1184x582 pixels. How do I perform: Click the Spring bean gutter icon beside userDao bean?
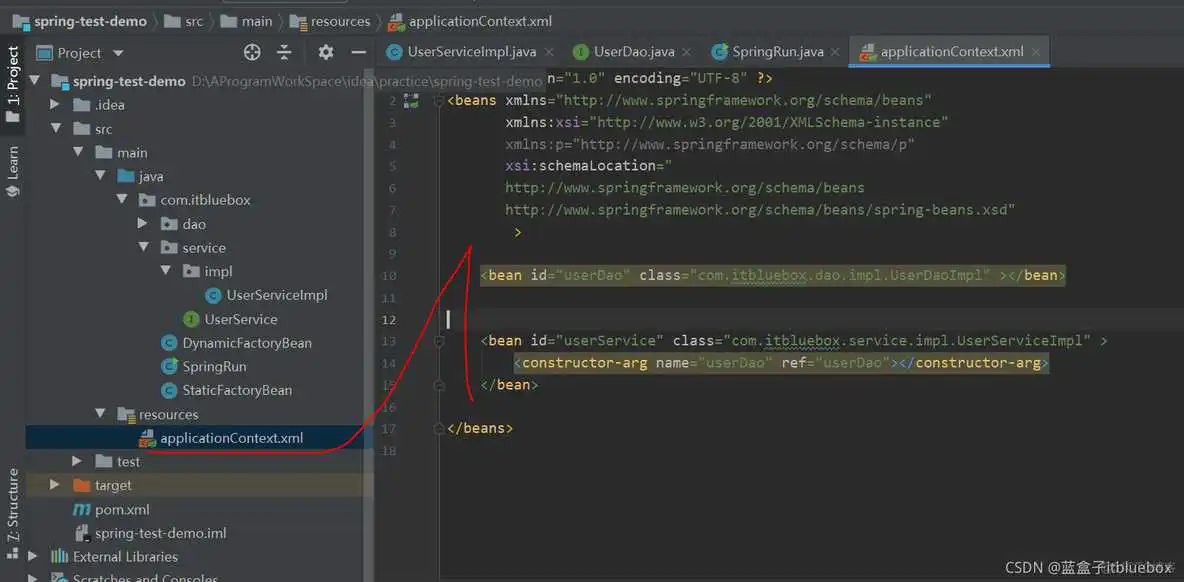(438, 276)
